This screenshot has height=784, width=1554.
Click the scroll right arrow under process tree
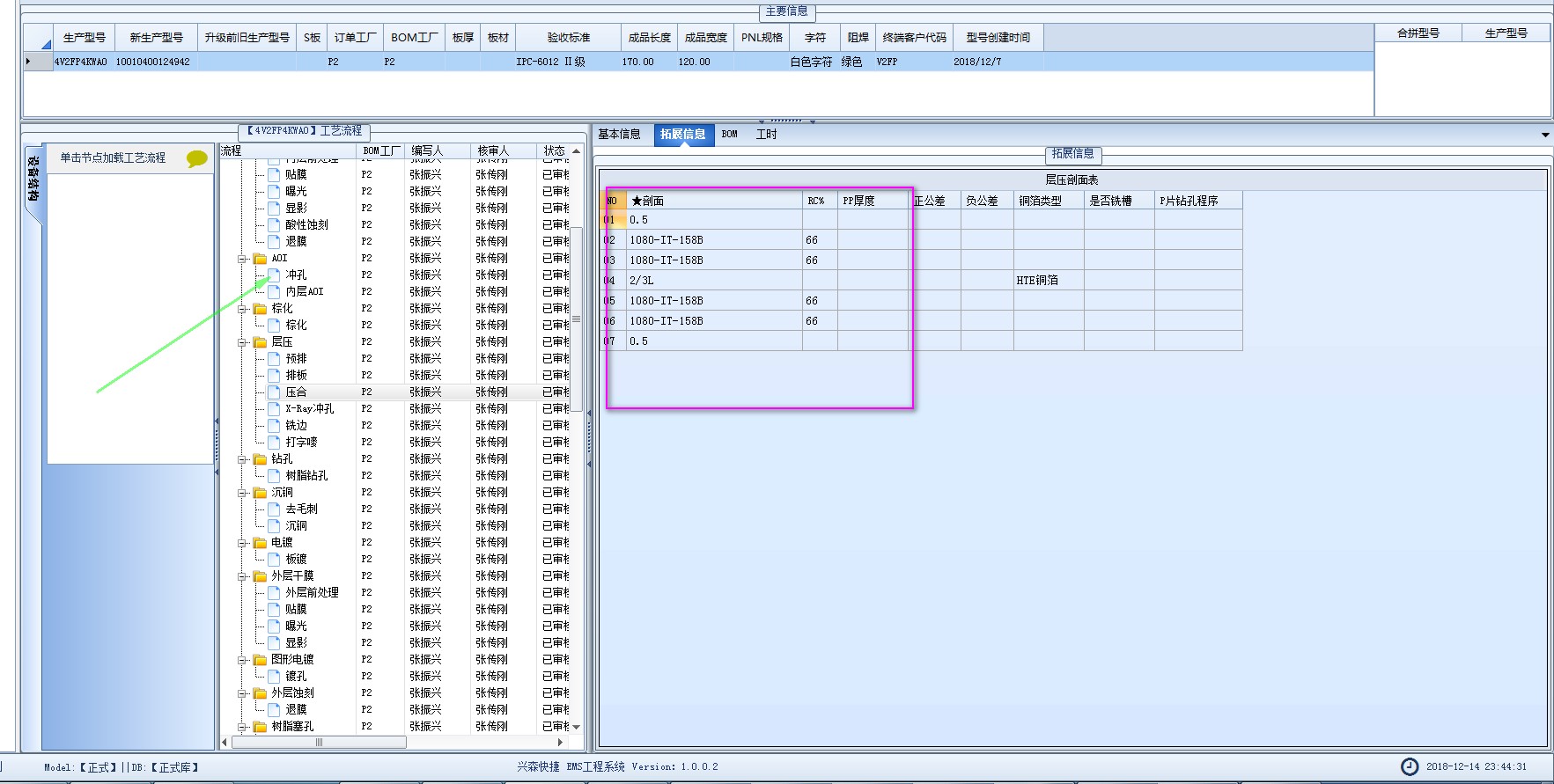point(561,742)
